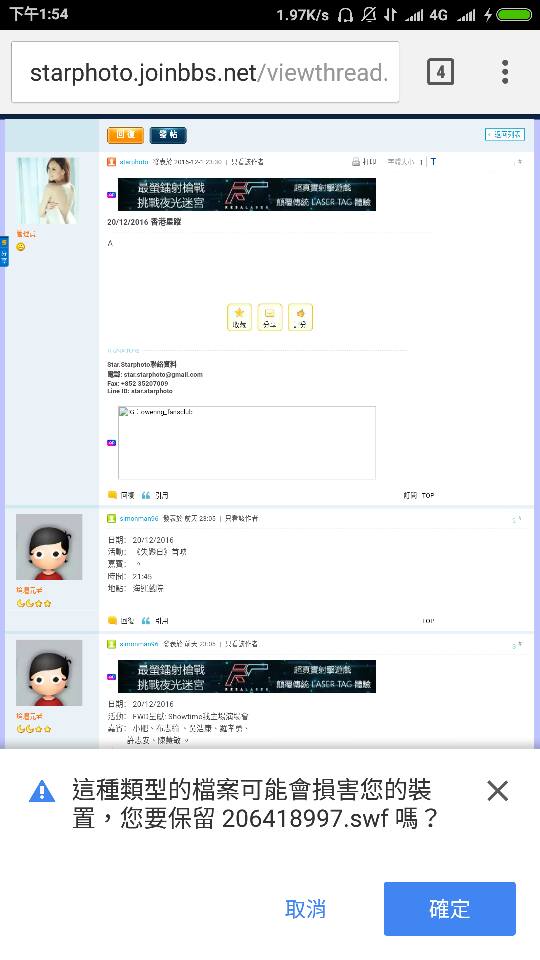Screen dimensions: 540x960
Task: Click the blue 發帖 new post button
Action: point(168,135)
